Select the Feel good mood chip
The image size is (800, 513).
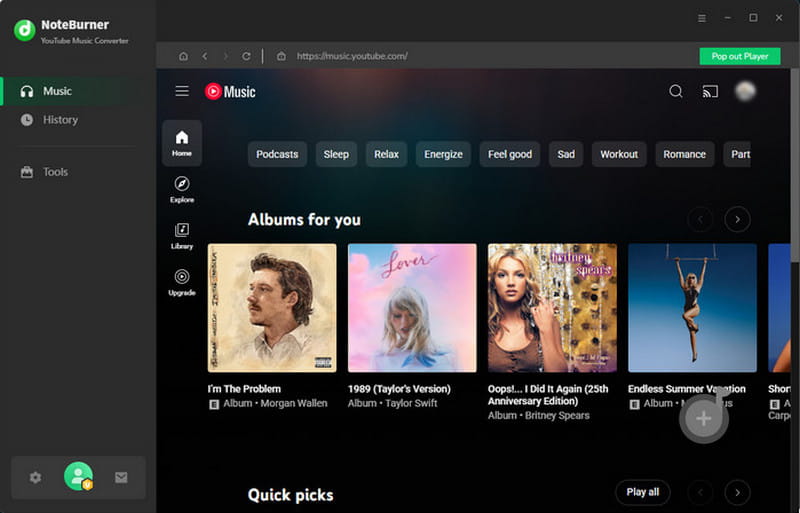[x=510, y=154]
